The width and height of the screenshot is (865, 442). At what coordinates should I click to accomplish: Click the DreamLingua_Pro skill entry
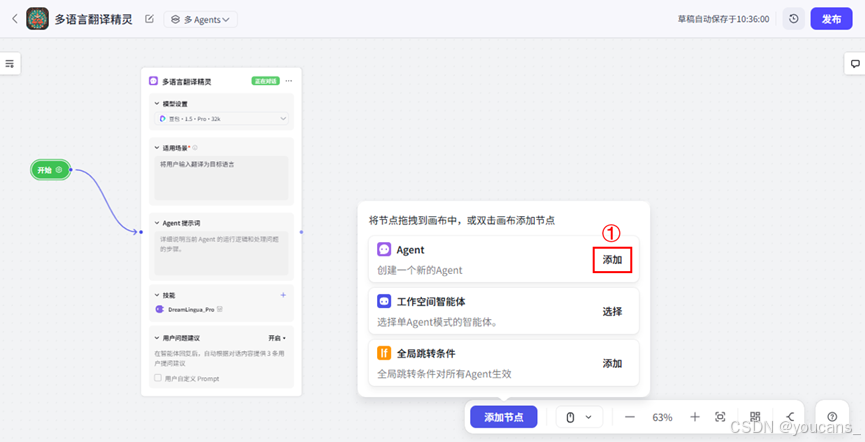(x=189, y=310)
